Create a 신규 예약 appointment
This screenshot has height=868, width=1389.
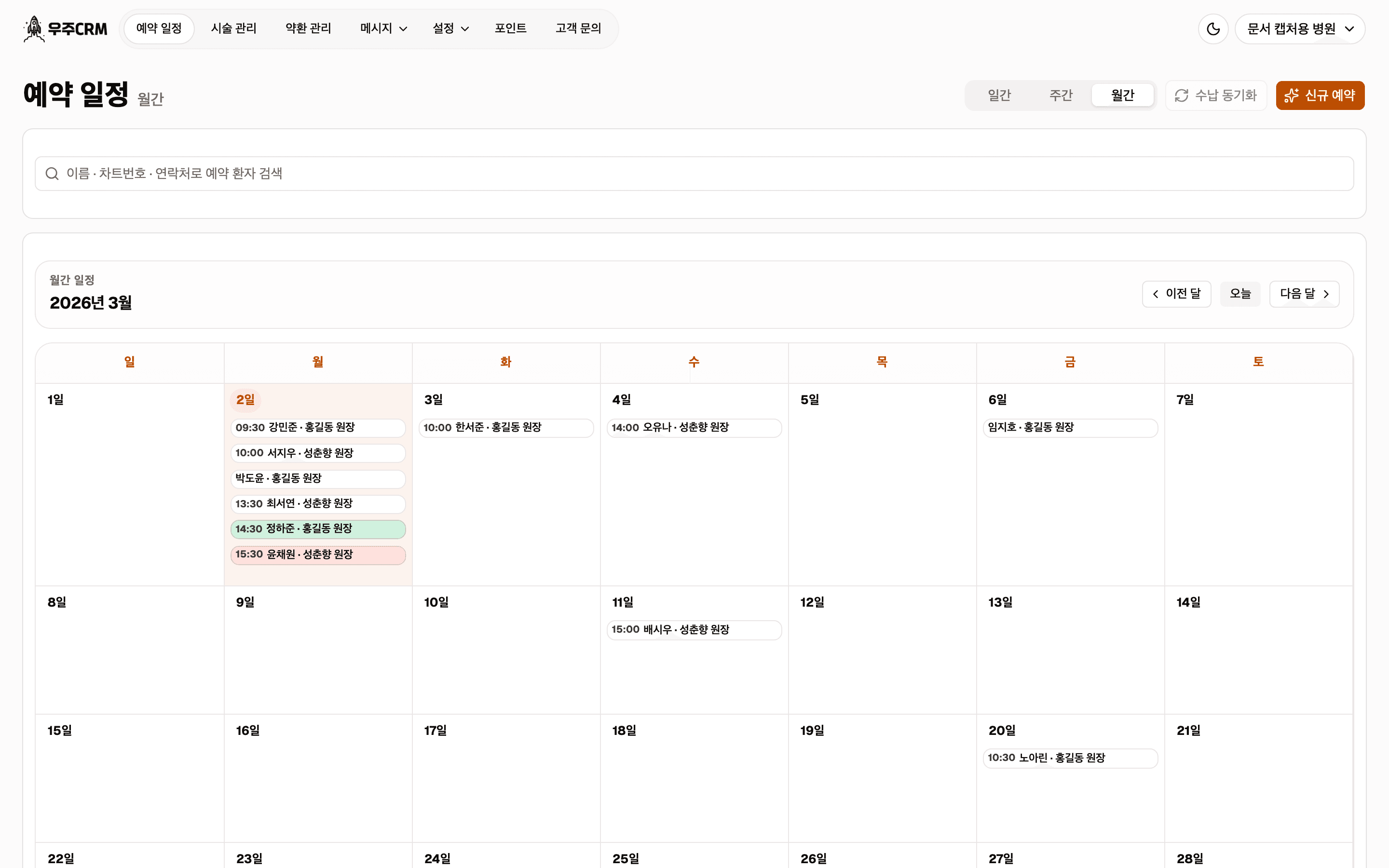click(x=1320, y=95)
